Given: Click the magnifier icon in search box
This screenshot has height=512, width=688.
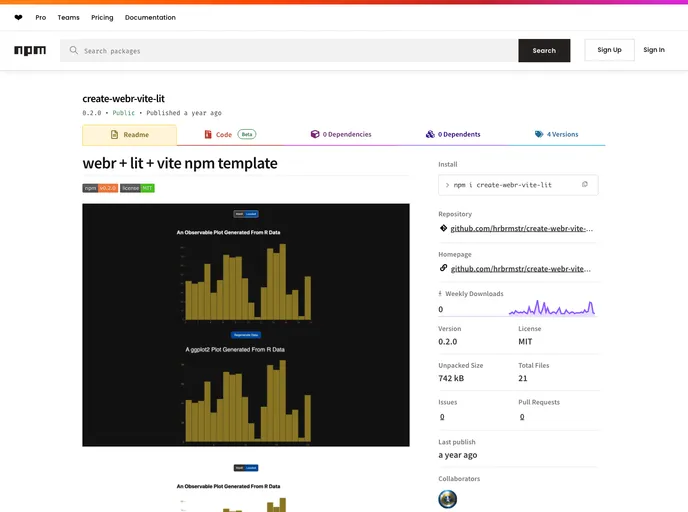Looking at the screenshot, I should click(74, 50).
